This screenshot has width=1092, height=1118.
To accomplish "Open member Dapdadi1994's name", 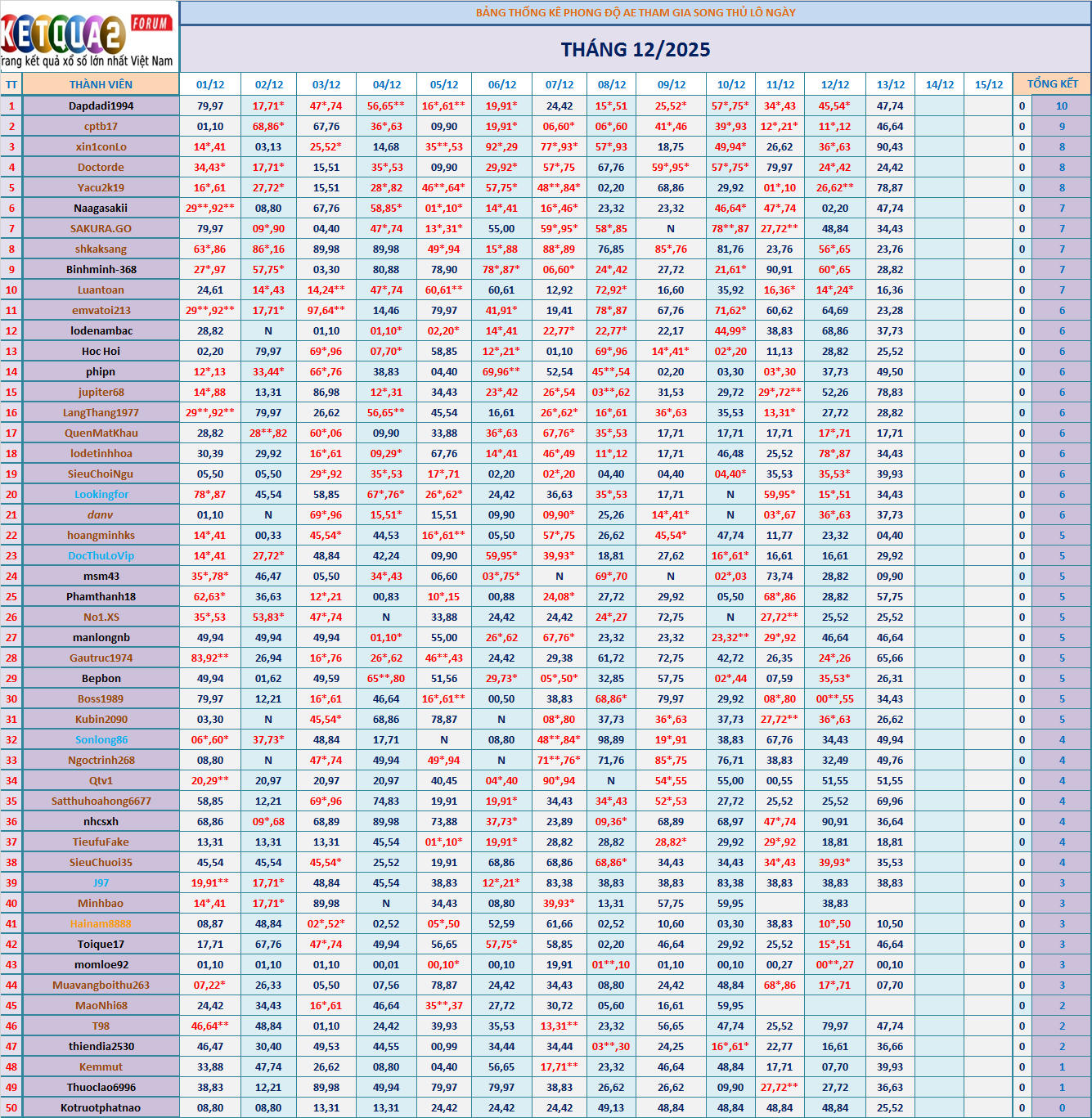I will tap(101, 106).
